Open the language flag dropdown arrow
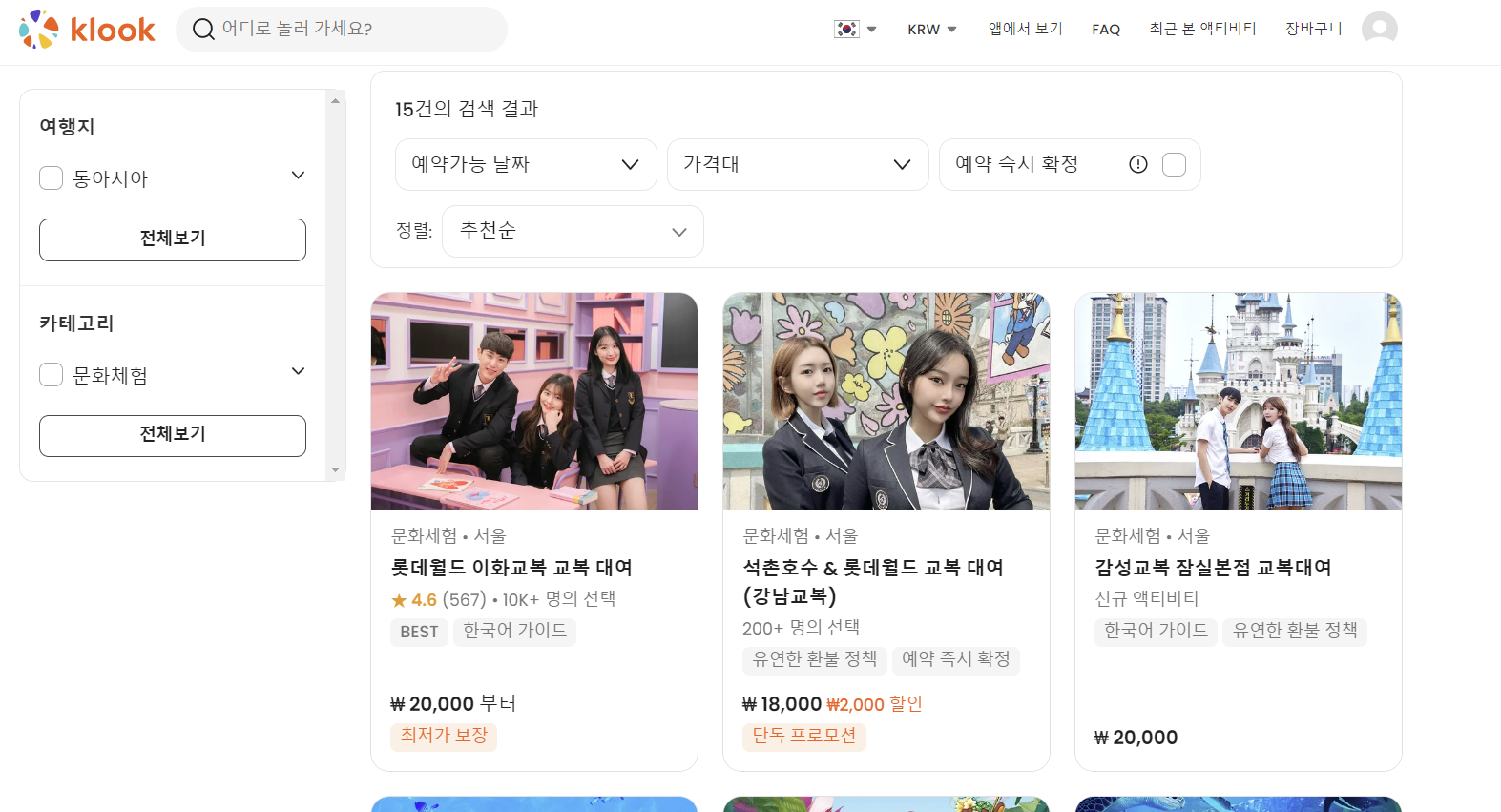1501x812 pixels. [x=871, y=30]
